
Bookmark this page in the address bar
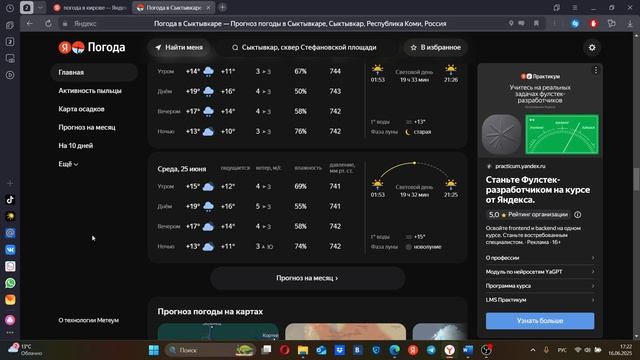tap(536, 24)
